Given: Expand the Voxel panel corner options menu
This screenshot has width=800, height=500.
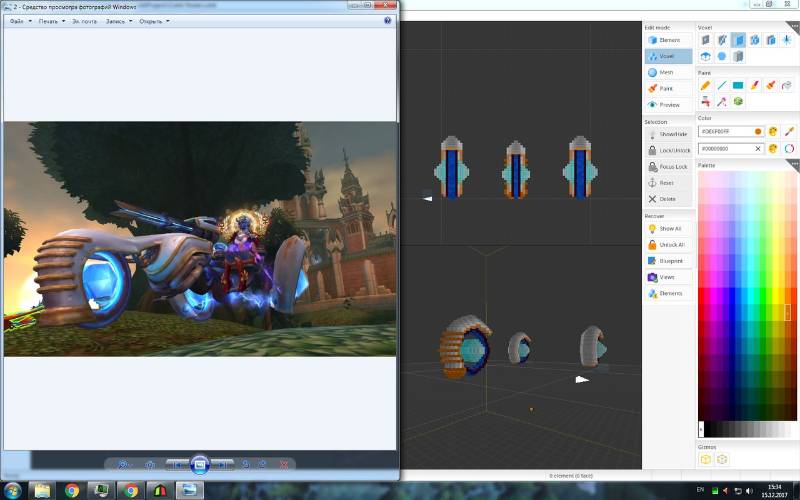Looking at the screenshot, I should tap(794, 26).
